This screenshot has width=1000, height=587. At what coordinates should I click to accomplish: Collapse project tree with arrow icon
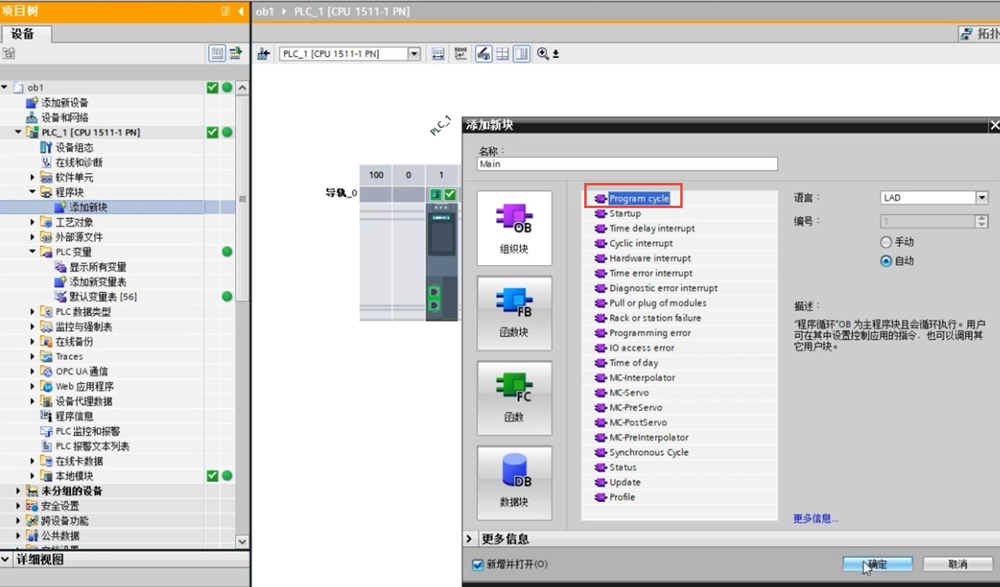(x=241, y=11)
